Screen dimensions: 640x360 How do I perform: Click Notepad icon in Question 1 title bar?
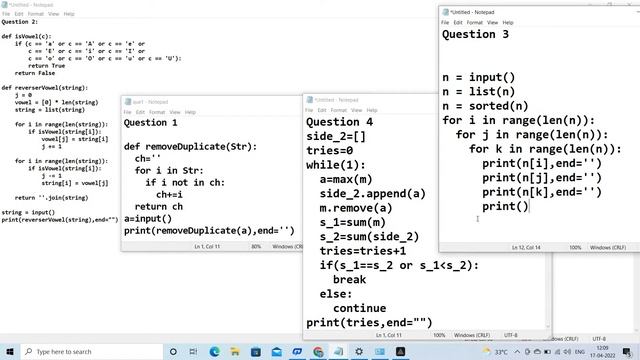click(x=128, y=102)
